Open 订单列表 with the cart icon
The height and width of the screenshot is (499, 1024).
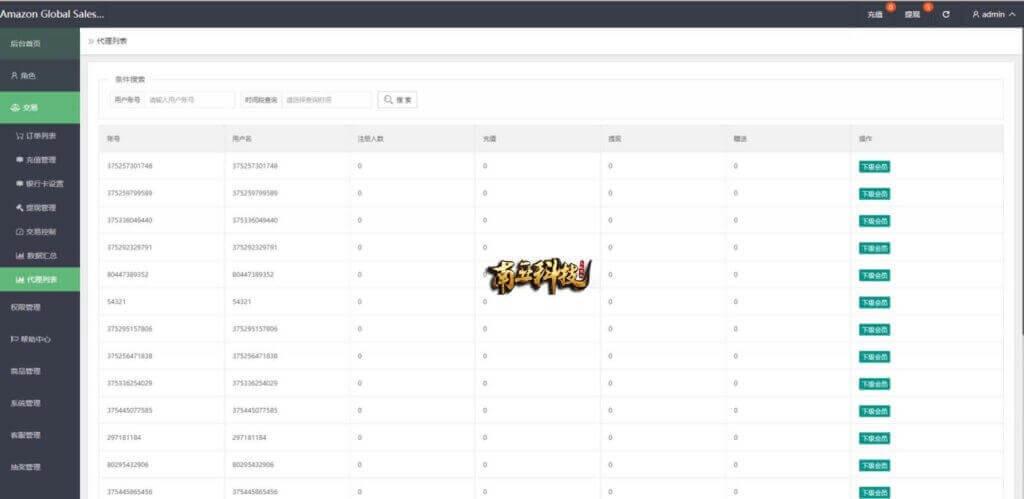[37, 135]
